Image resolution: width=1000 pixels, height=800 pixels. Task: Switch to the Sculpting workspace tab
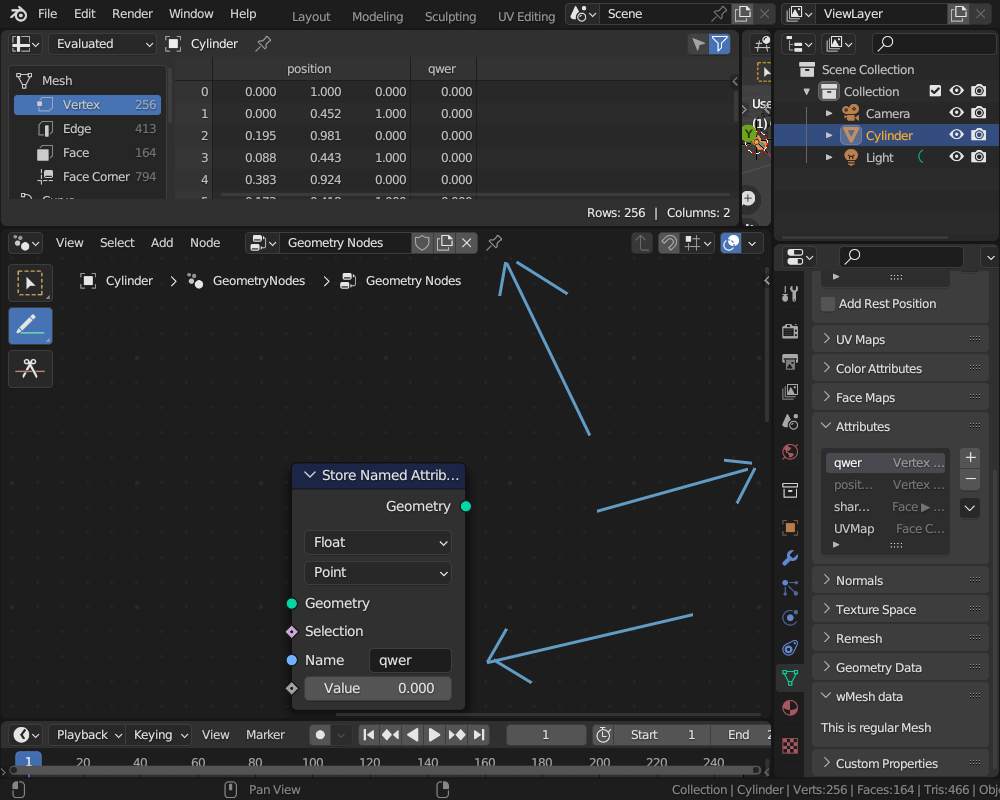(450, 16)
